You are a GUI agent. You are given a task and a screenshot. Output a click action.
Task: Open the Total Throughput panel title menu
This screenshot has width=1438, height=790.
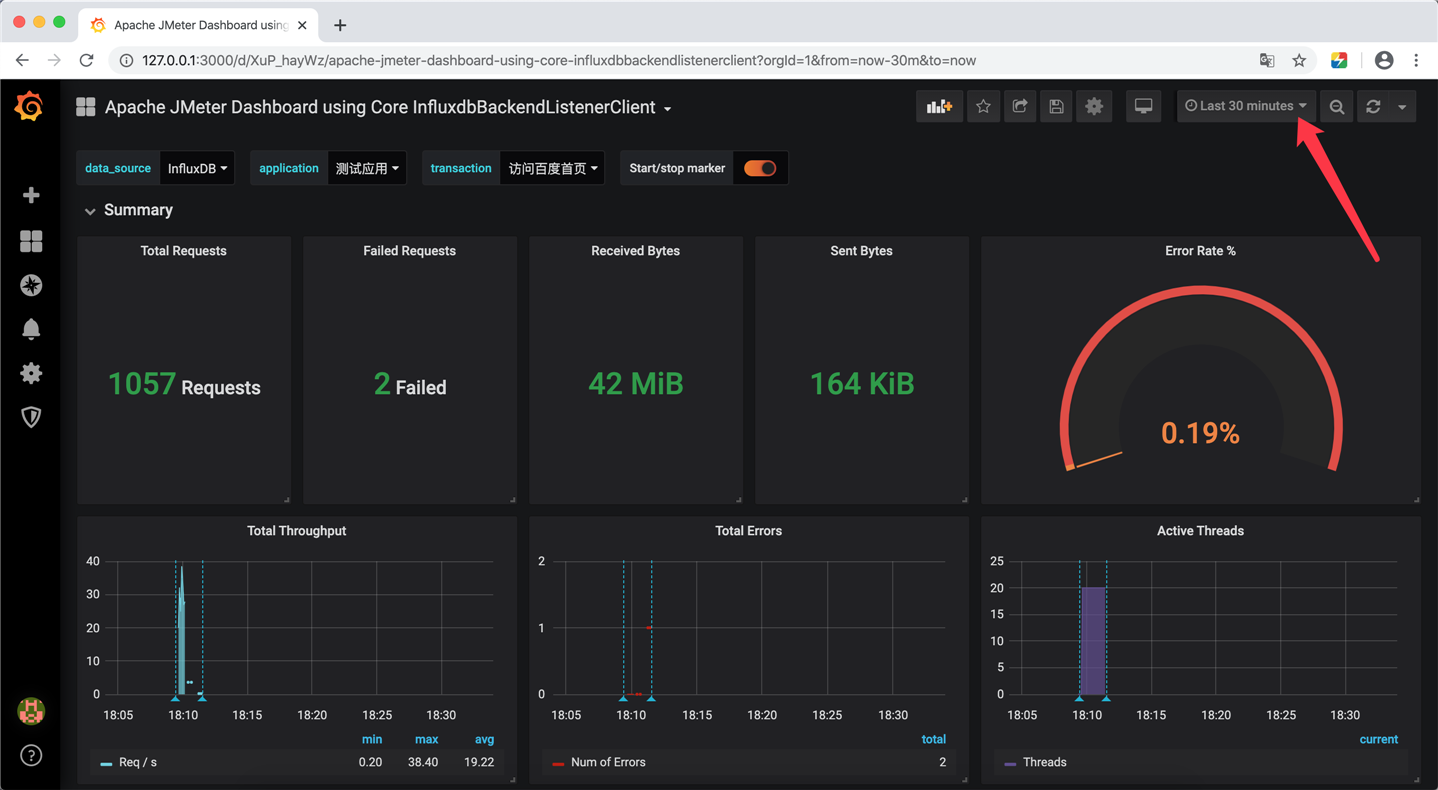[x=296, y=531]
